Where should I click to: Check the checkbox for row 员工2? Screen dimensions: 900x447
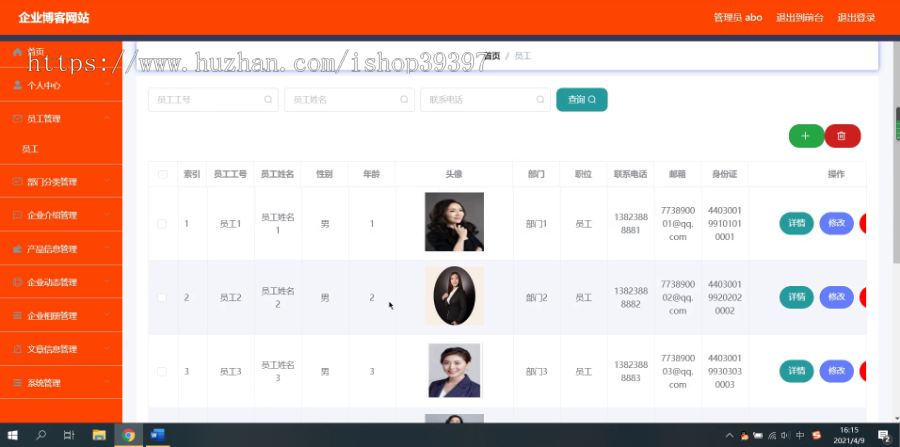(162, 297)
